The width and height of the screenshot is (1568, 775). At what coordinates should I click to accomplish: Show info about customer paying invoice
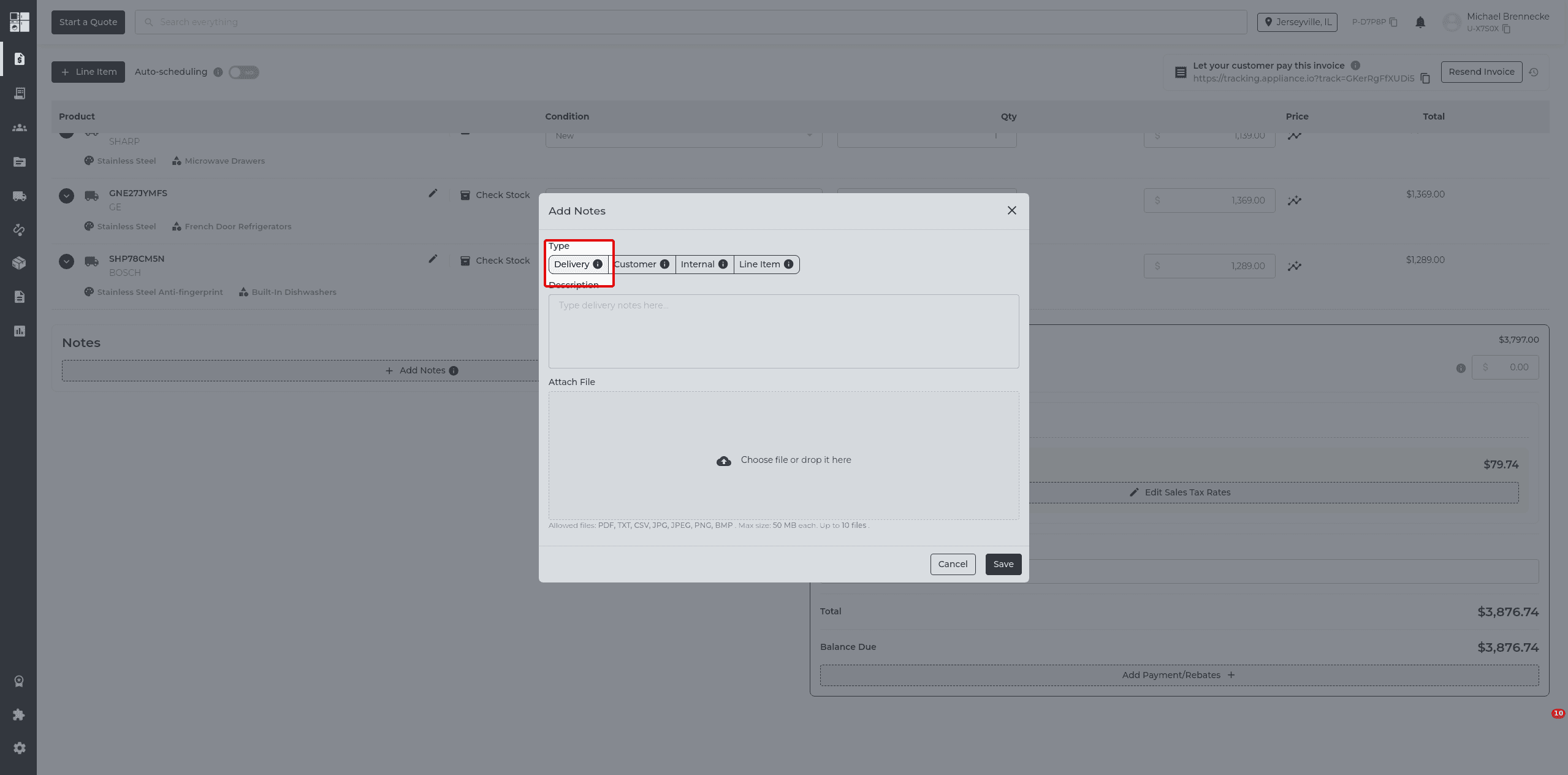pyautogui.click(x=1355, y=66)
